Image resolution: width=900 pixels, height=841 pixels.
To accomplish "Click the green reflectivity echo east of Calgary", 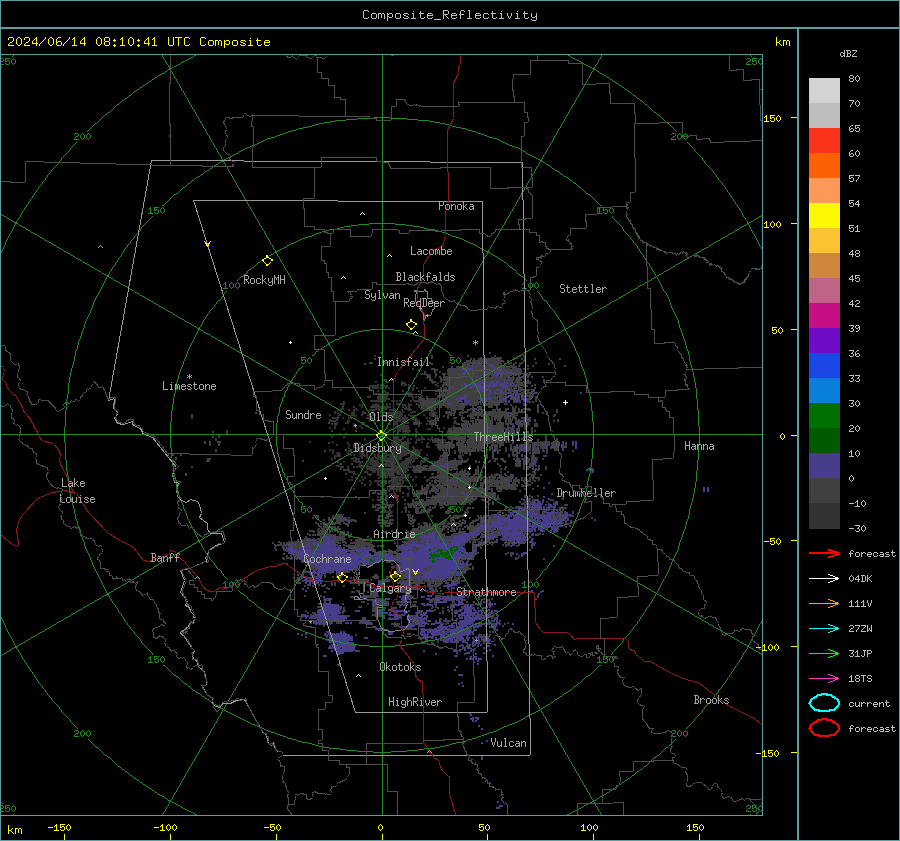I will [444, 554].
